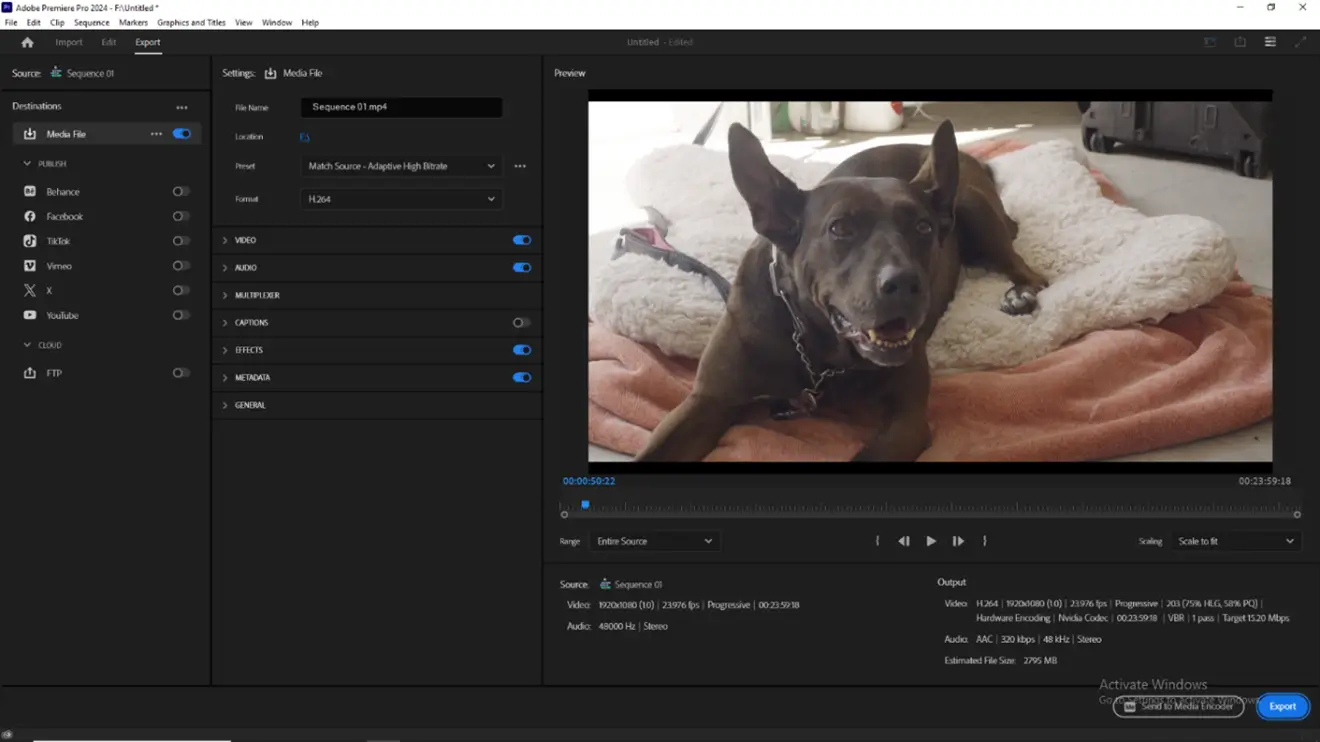Click the Vimeo destination icon

(x=30, y=266)
